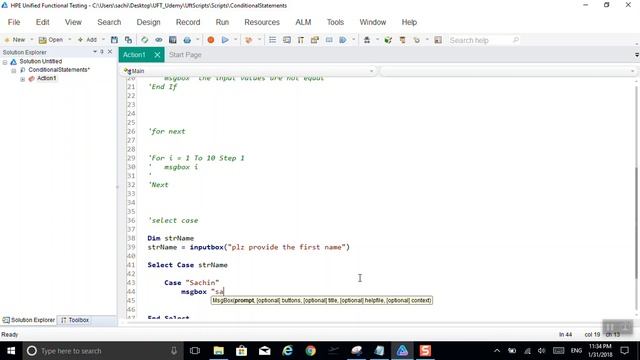Click the Windows Start button
Viewport: 640px width, 360px height.
[x=11, y=351]
